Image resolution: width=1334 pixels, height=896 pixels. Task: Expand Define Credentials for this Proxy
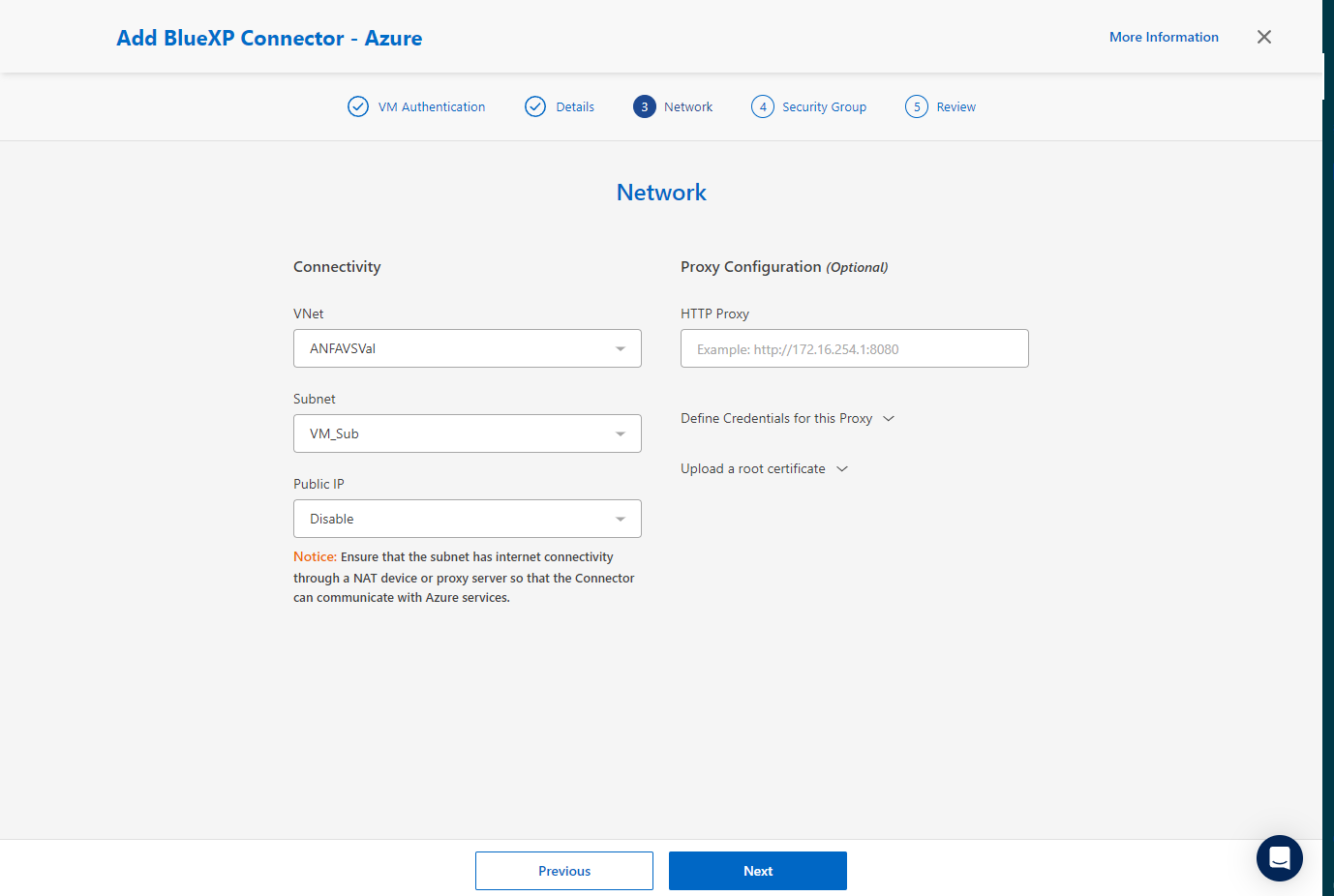787,418
